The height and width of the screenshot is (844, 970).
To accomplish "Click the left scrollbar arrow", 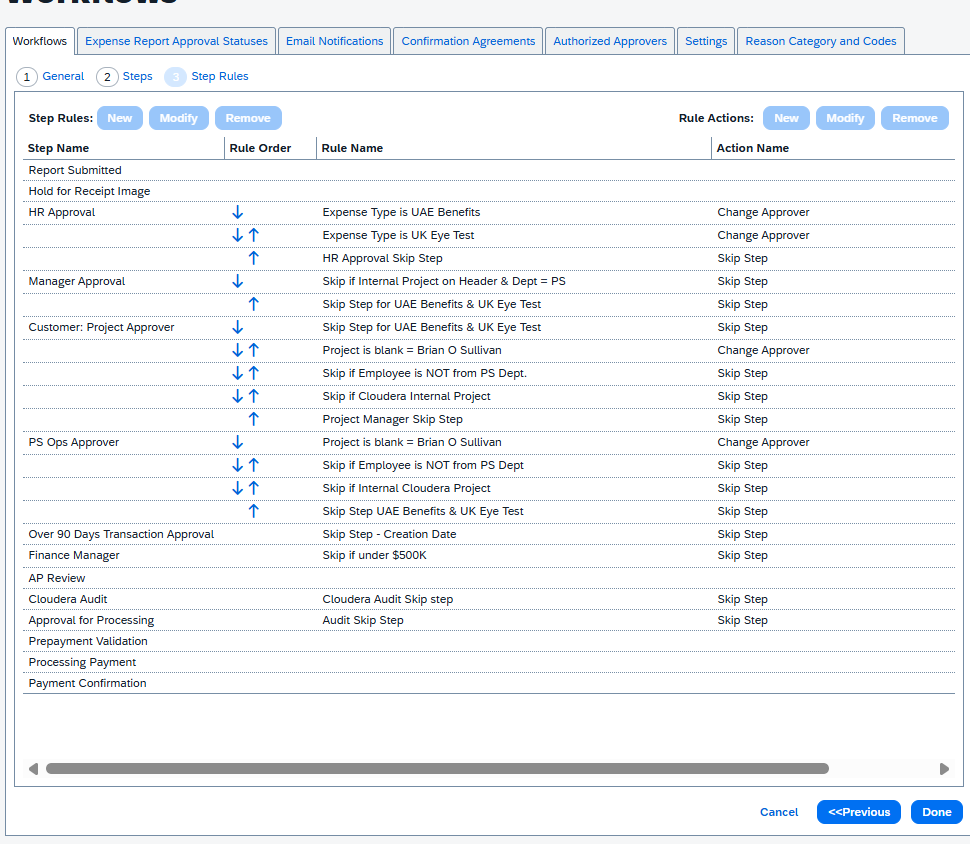I will pos(33,769).
